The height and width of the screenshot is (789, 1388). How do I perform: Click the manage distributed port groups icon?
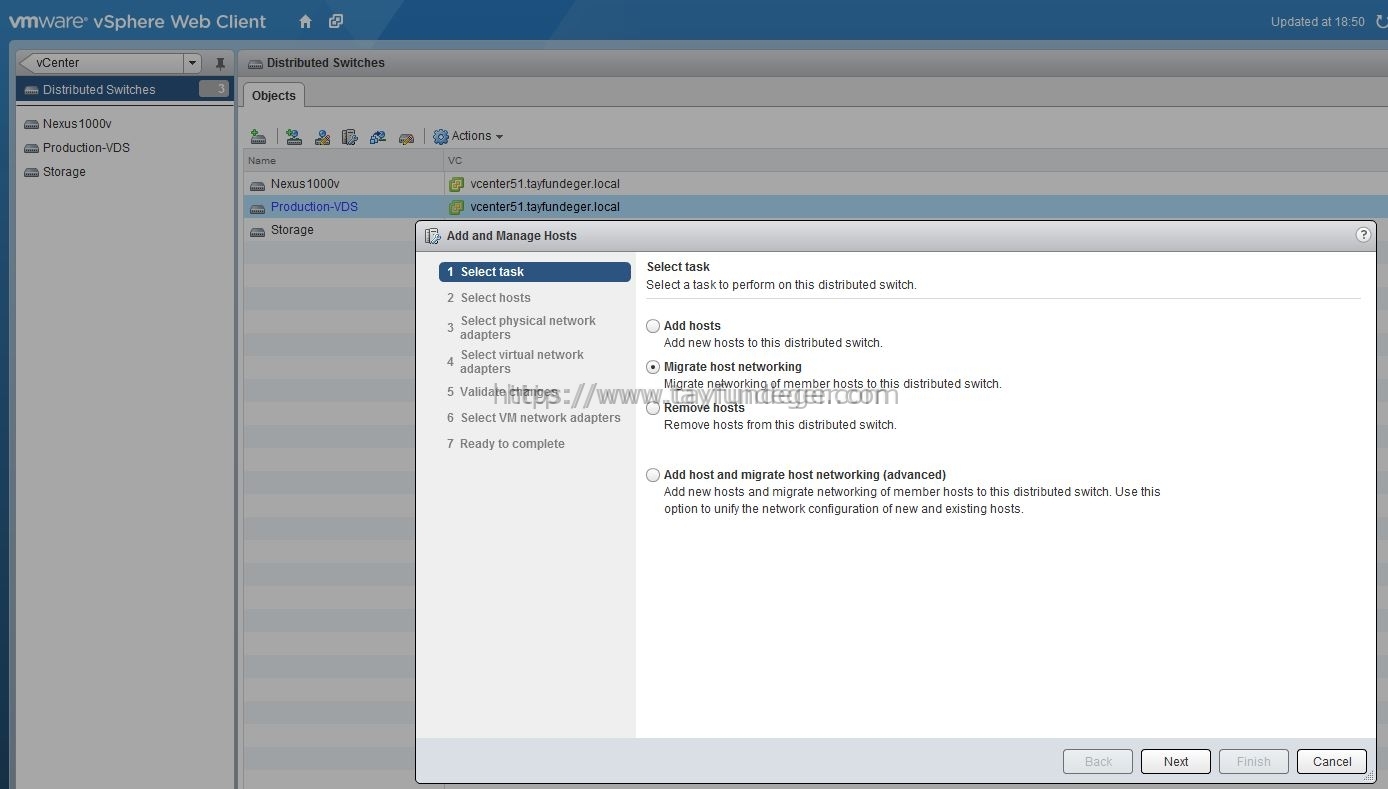click(322, 136)
